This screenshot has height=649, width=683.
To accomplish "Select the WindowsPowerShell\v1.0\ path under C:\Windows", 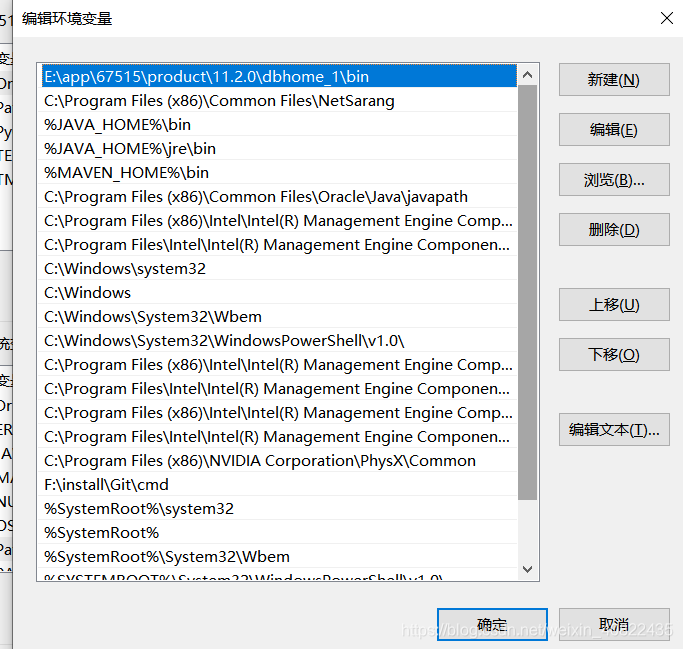I will tap(279, 341).
